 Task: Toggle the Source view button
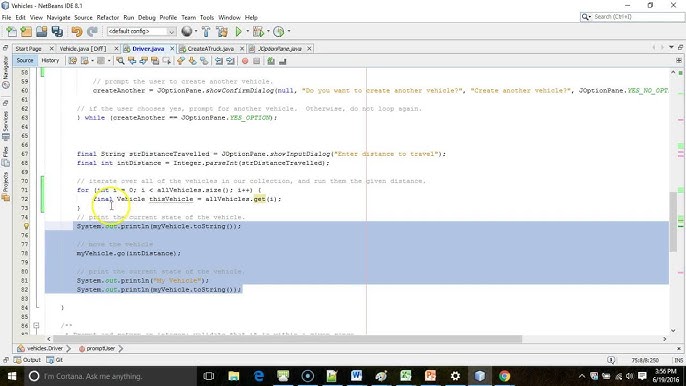pyautogui.click(x=25, y=61)
